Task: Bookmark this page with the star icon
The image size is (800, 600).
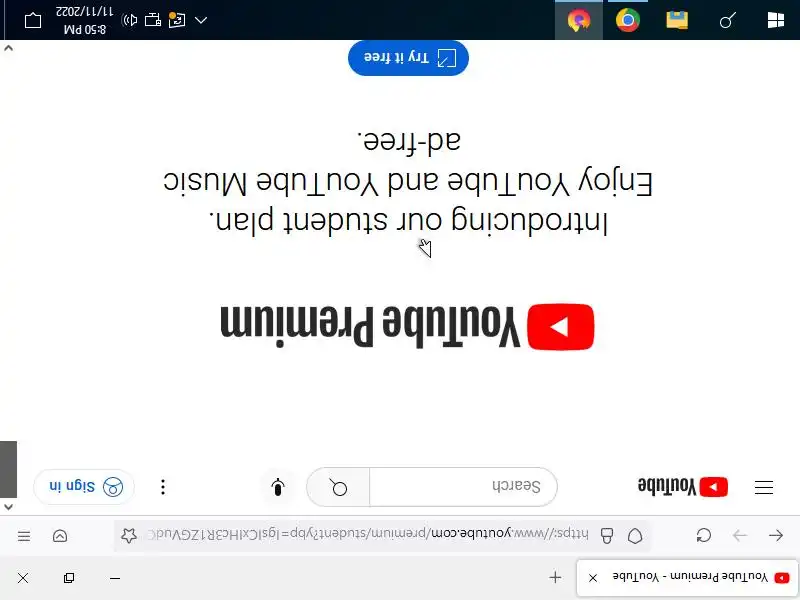Action: pos(129,535)
